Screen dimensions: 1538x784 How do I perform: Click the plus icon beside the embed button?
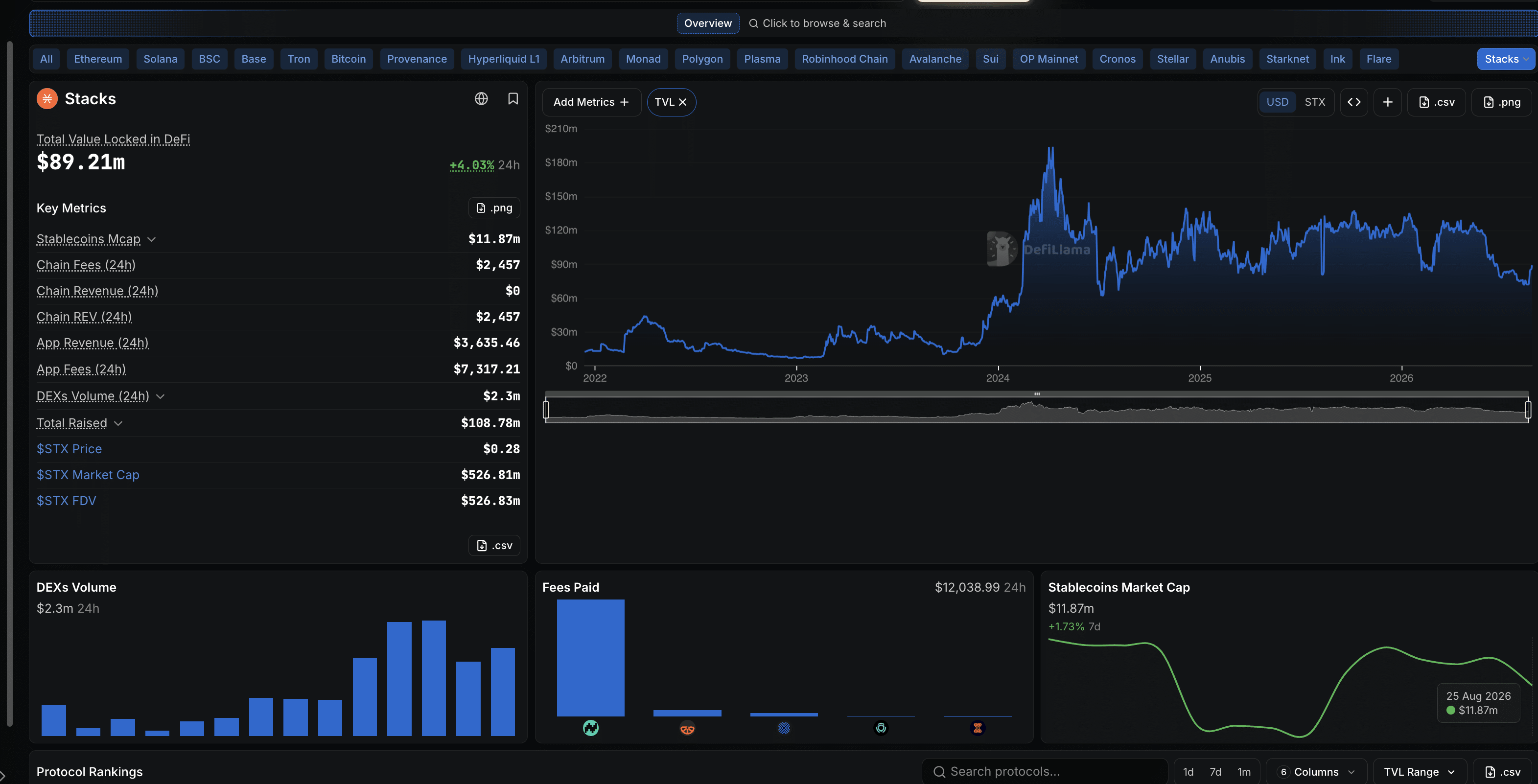point(1388,102)
